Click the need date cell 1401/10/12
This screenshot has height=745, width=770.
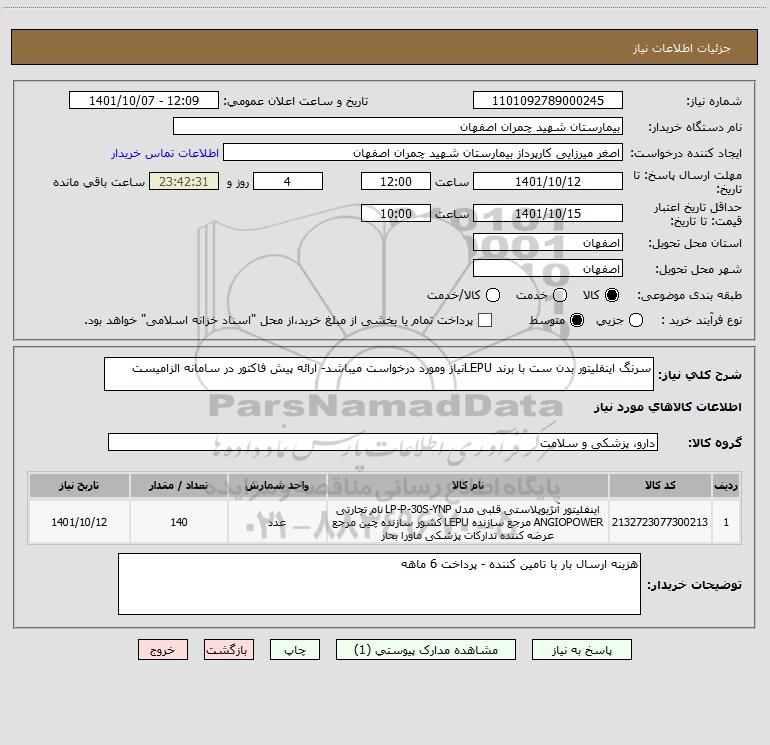coord(79,522)
